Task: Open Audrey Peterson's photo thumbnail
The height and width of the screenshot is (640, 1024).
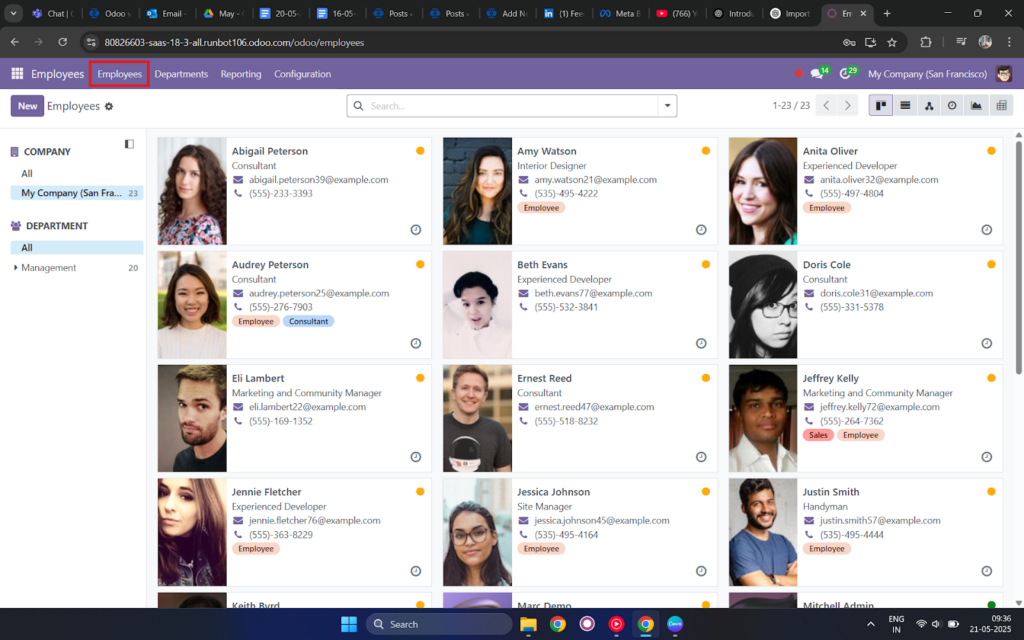Action: (x=192, y=305)
